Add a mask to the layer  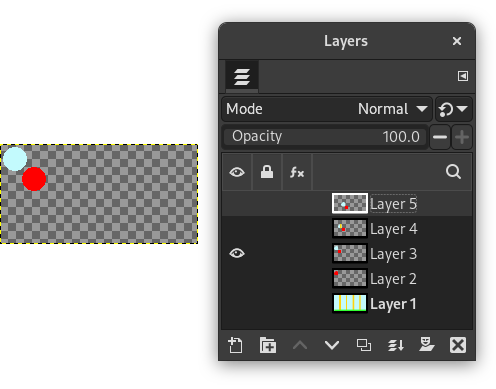[x=427, y=345]
